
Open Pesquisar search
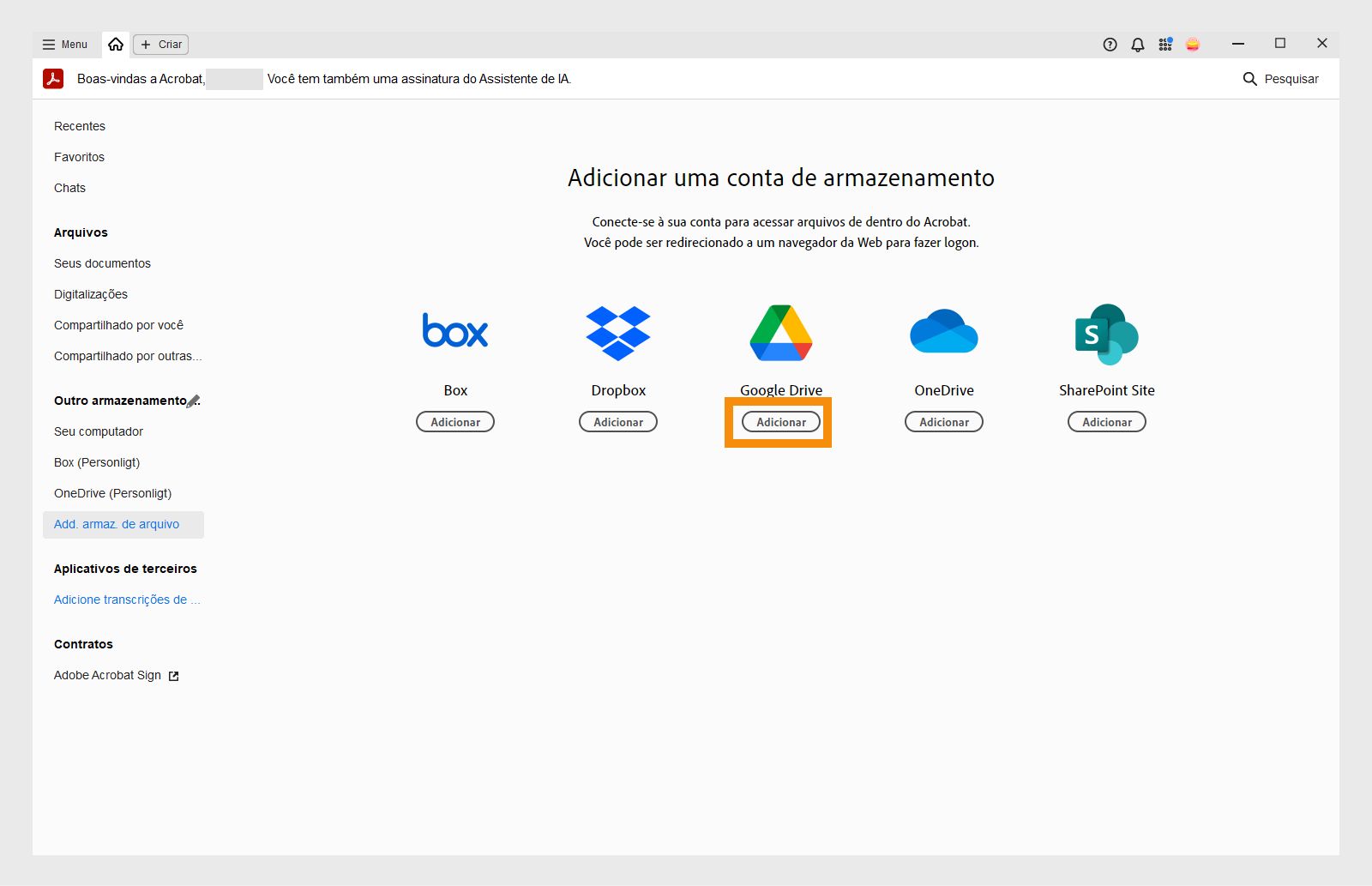[x=1282, y=78]
